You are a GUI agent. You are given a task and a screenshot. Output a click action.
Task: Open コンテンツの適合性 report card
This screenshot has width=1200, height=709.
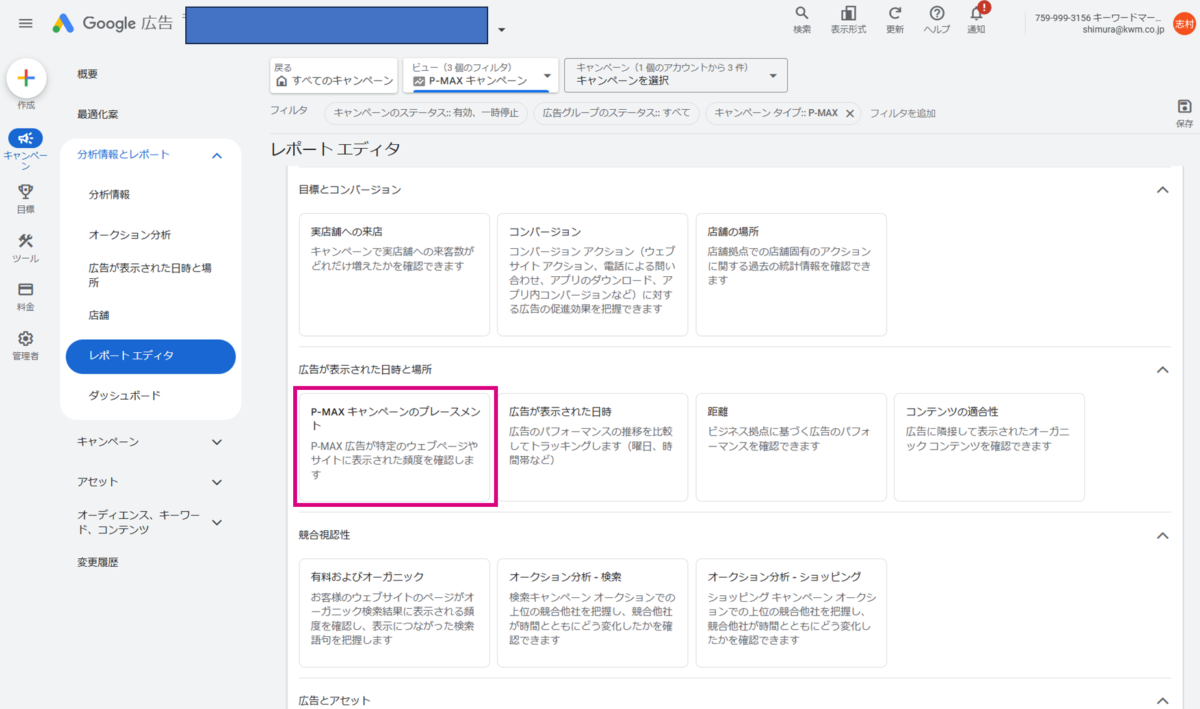coord(989,447)
